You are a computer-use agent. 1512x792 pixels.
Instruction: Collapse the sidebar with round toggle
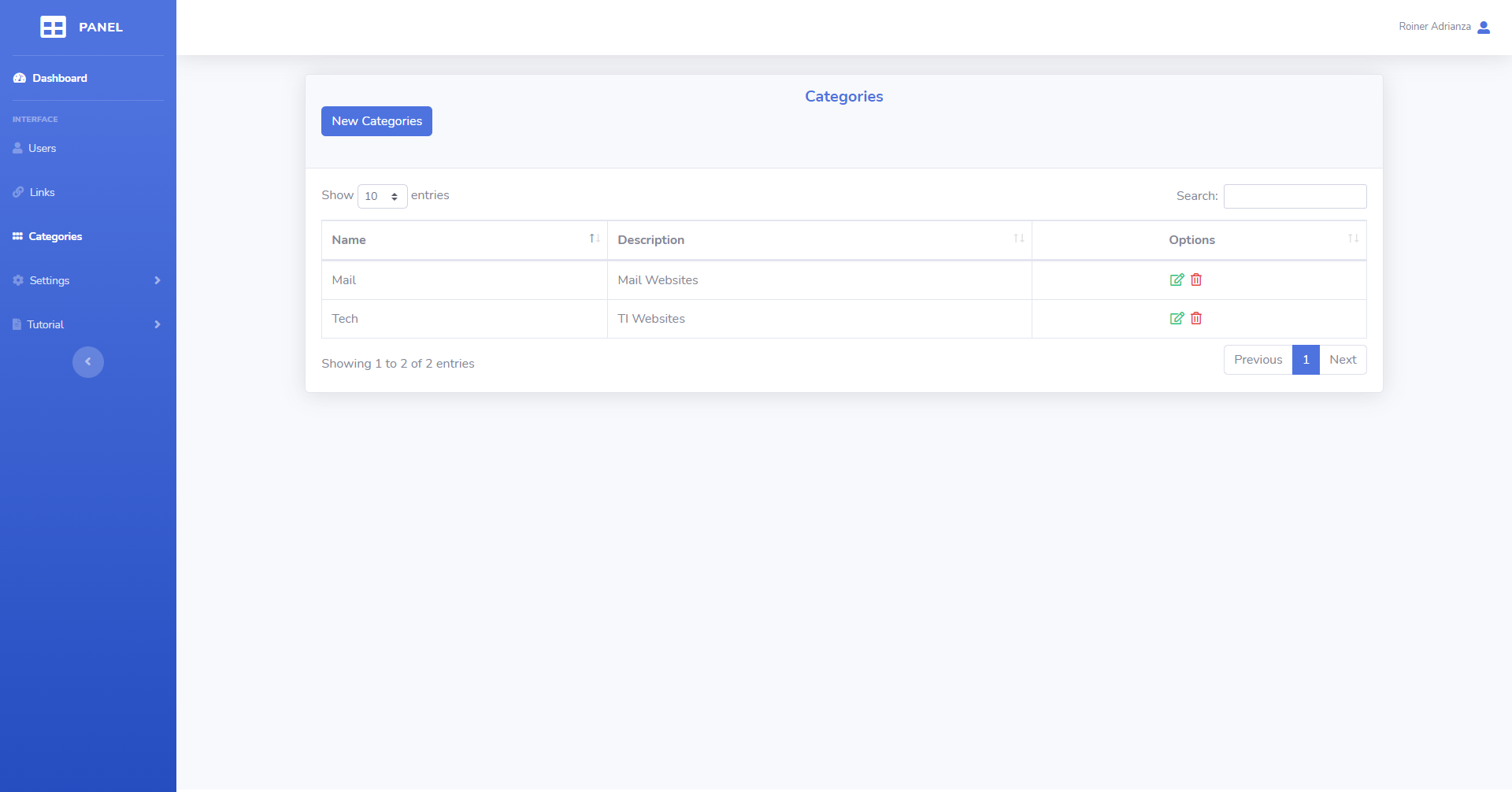point(88,362)
